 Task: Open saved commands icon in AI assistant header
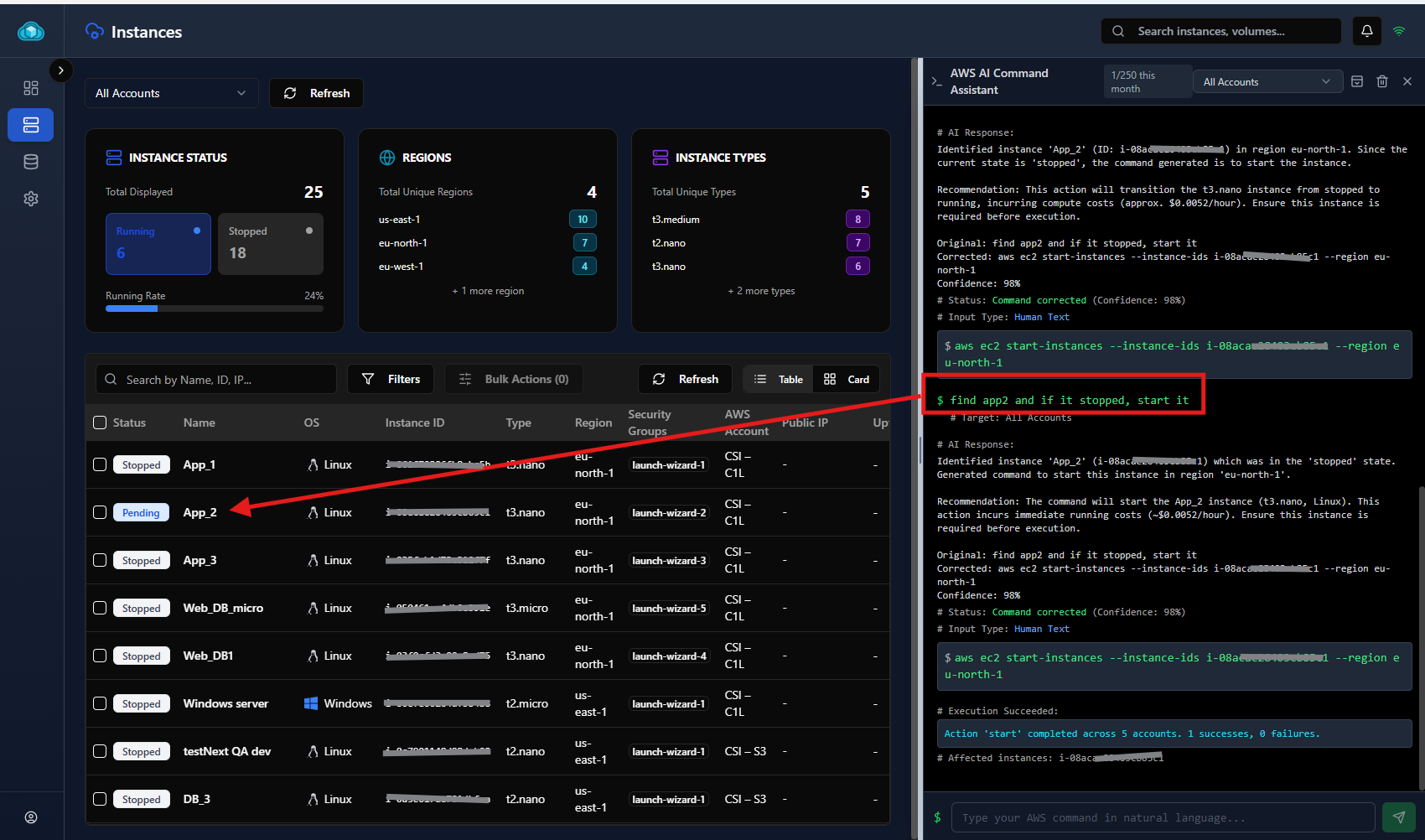point(1357,80)
